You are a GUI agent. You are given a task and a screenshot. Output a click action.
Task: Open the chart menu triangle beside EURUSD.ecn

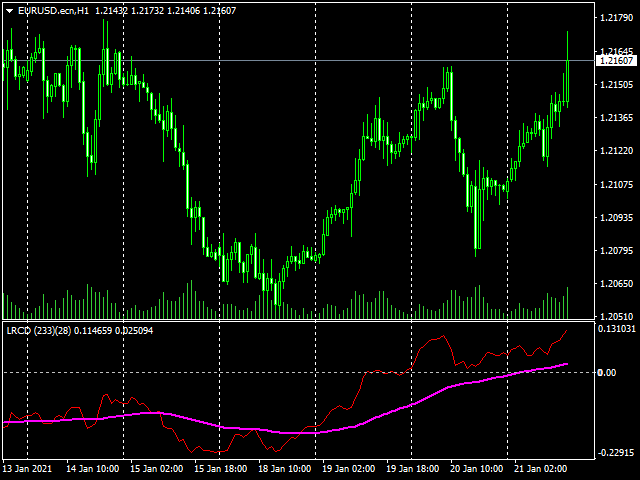(10, 11)
